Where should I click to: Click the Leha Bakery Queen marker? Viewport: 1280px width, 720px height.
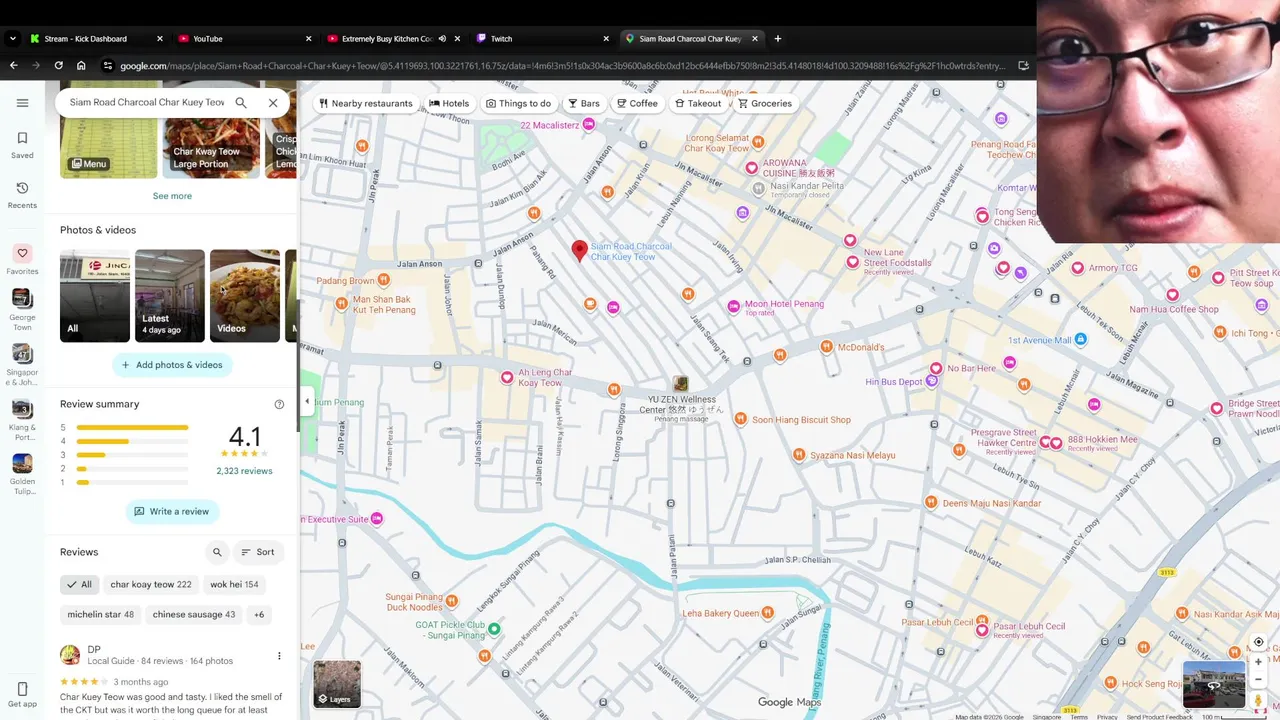coord(767,613)
